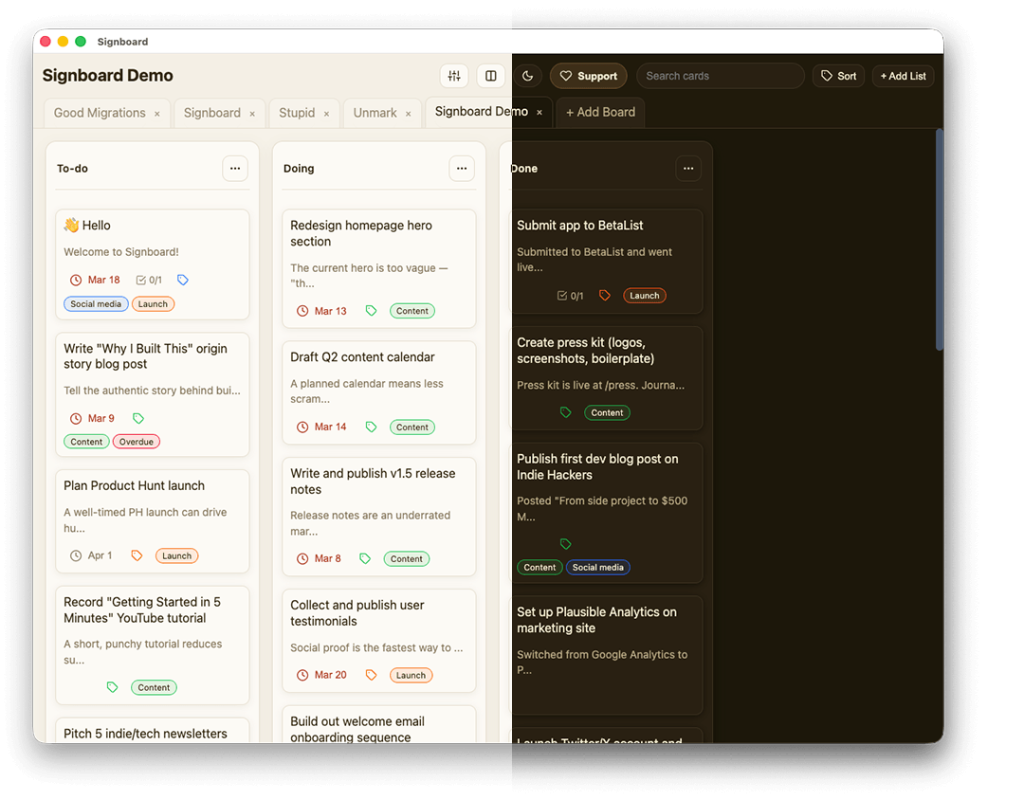1024x800 pixels.
Task: Add a new board tab
Action: 600,112
